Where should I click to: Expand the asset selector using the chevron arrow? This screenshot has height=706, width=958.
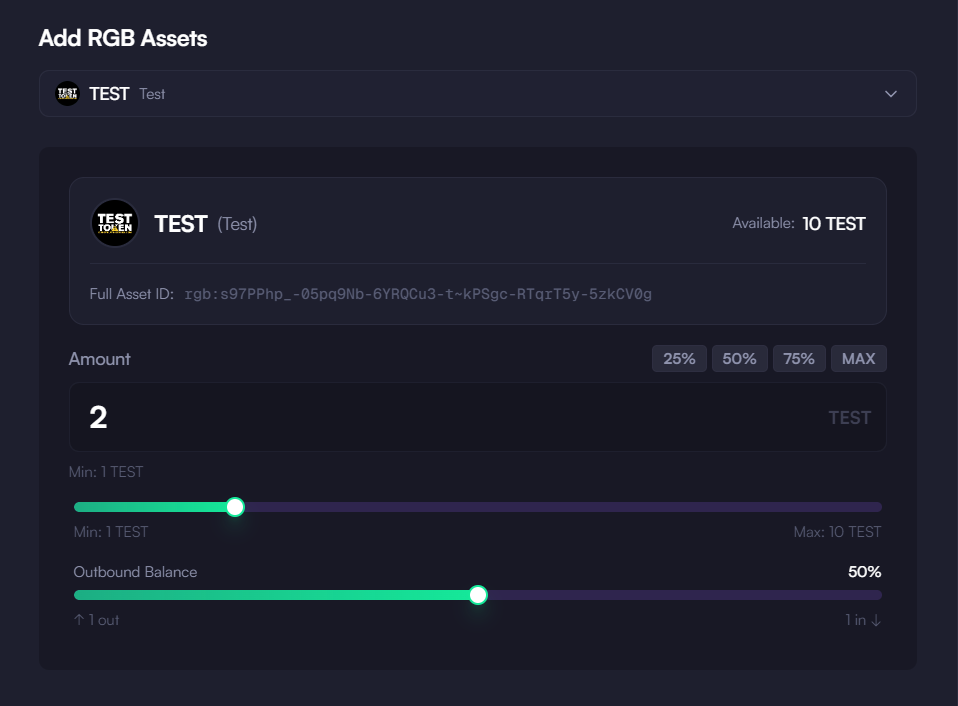(891, 93)
